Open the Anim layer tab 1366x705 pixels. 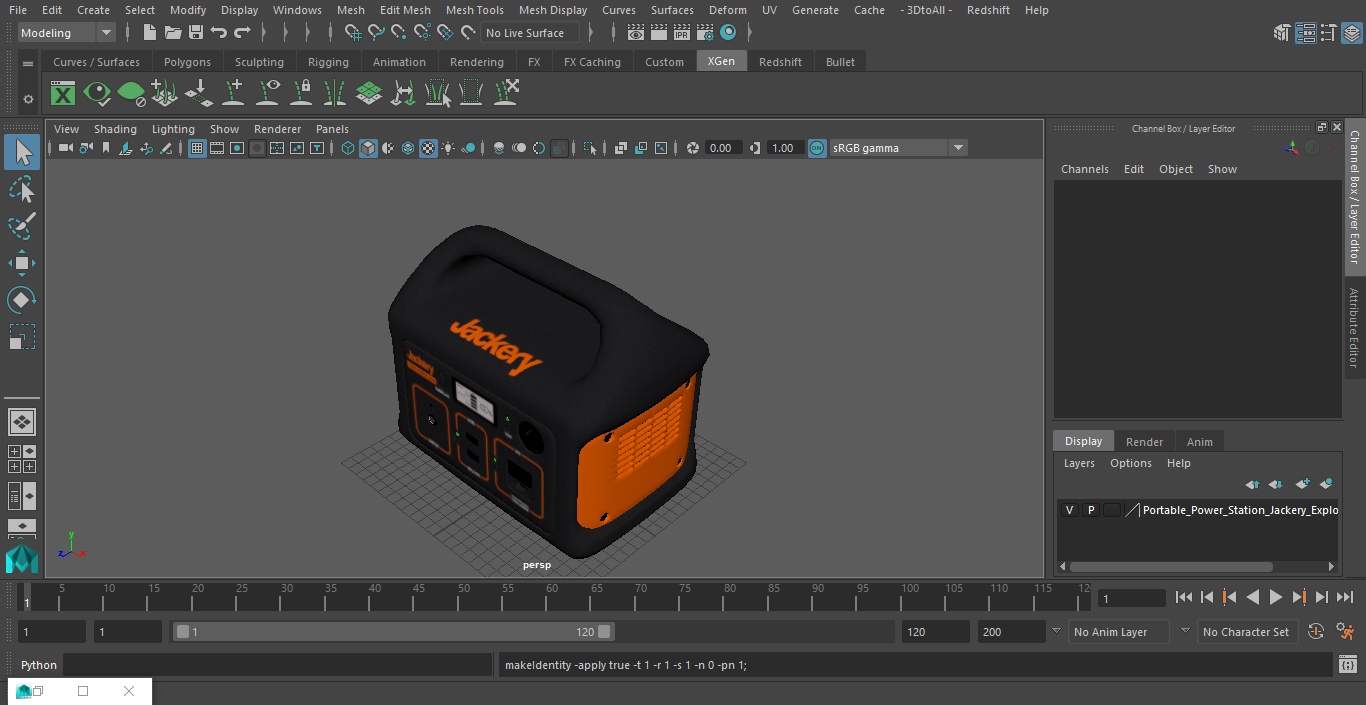pyautogui.click(x=1199, y=442)
